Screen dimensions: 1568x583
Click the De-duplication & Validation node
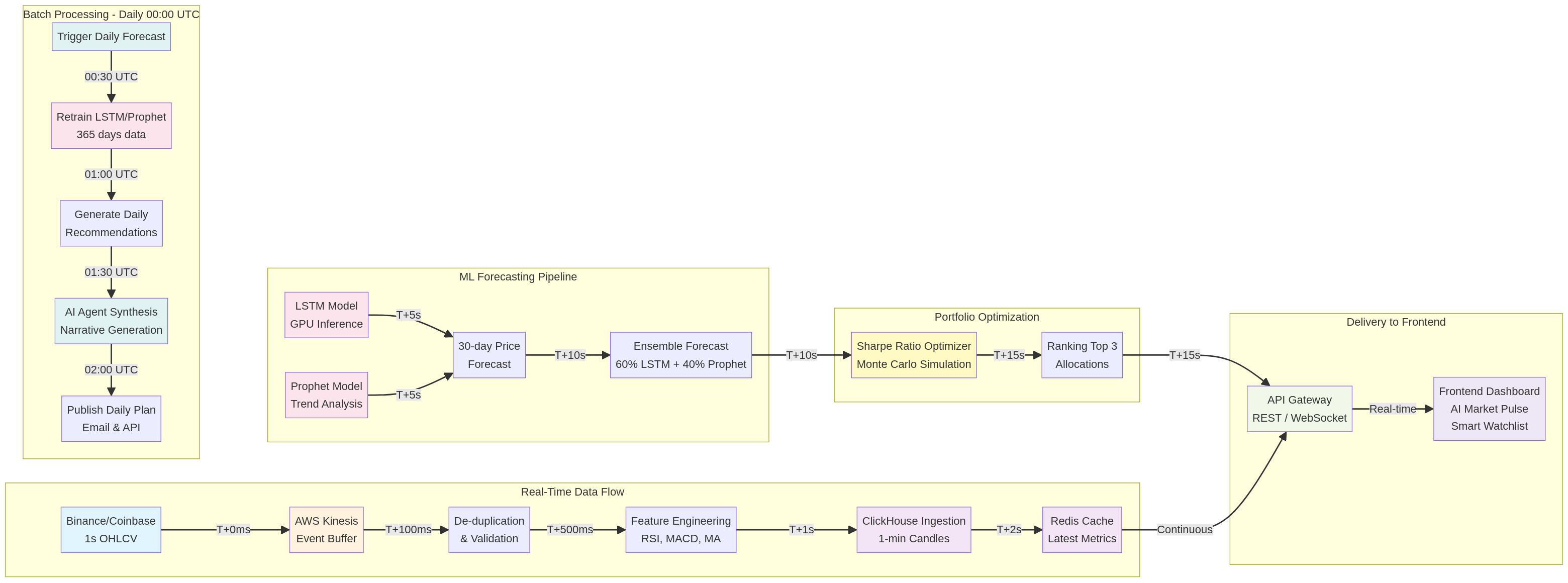pos(489,529)
